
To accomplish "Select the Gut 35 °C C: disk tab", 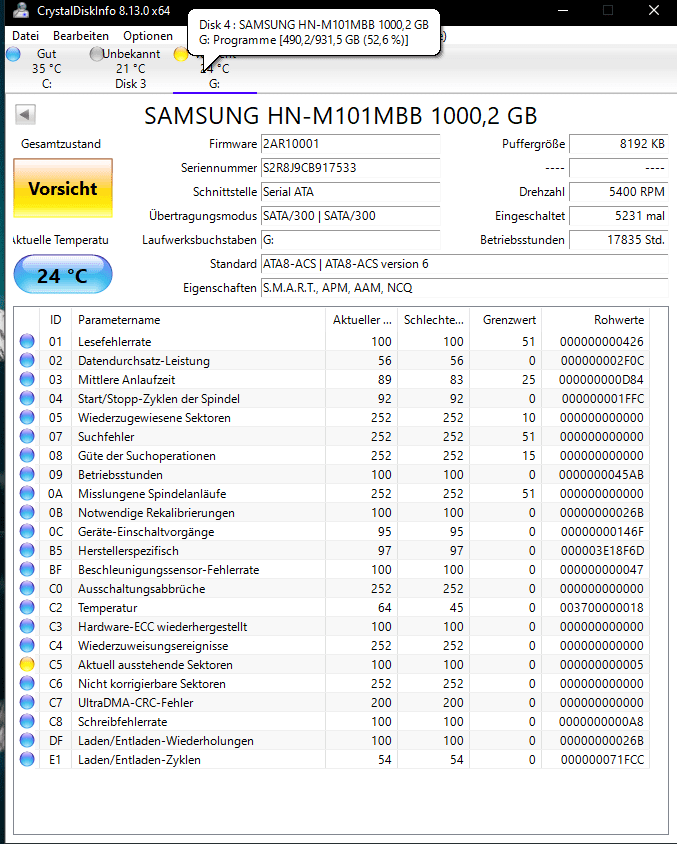I will click(47, 69).
